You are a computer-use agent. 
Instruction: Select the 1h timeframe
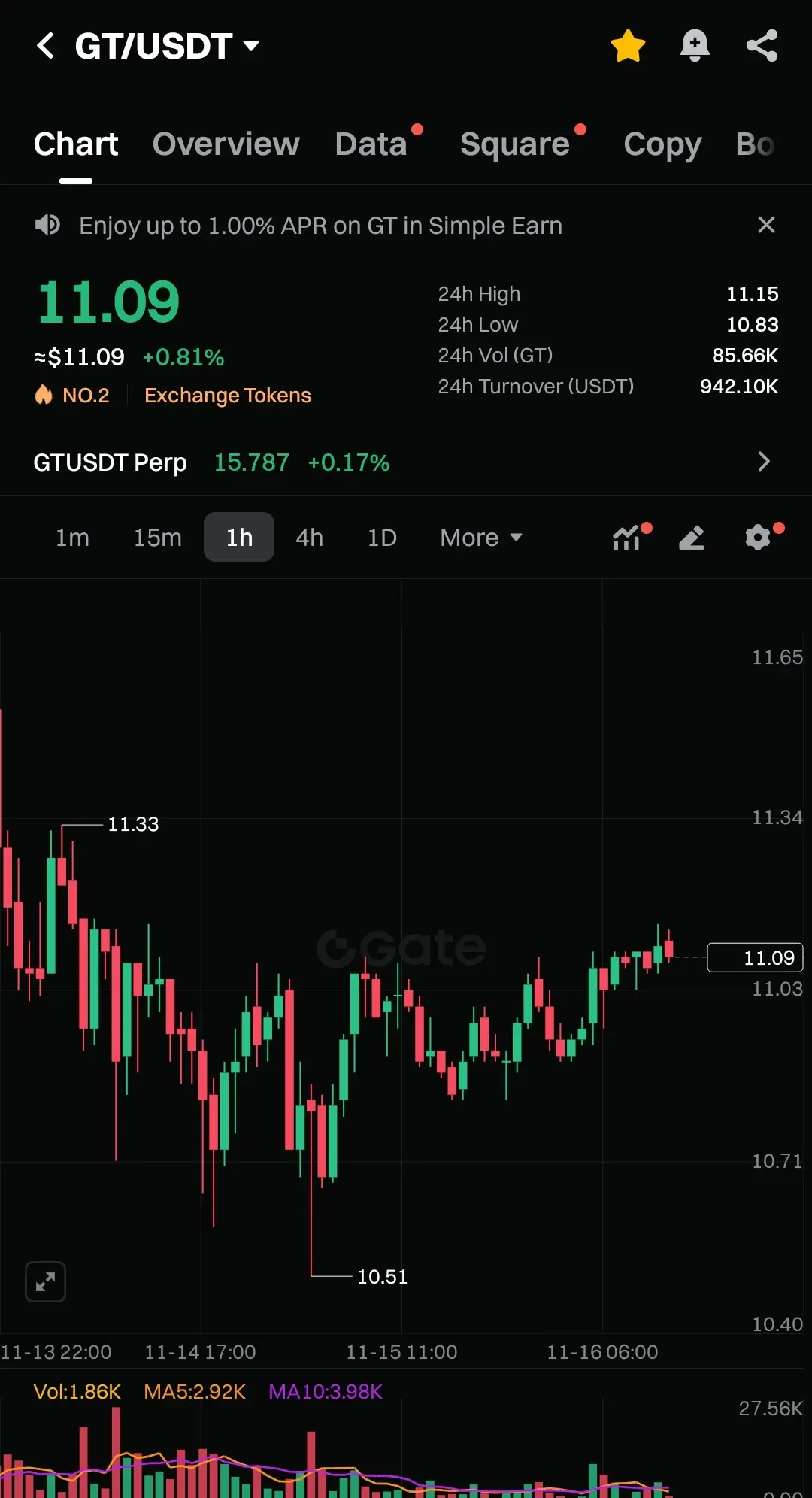coord(239,537)
